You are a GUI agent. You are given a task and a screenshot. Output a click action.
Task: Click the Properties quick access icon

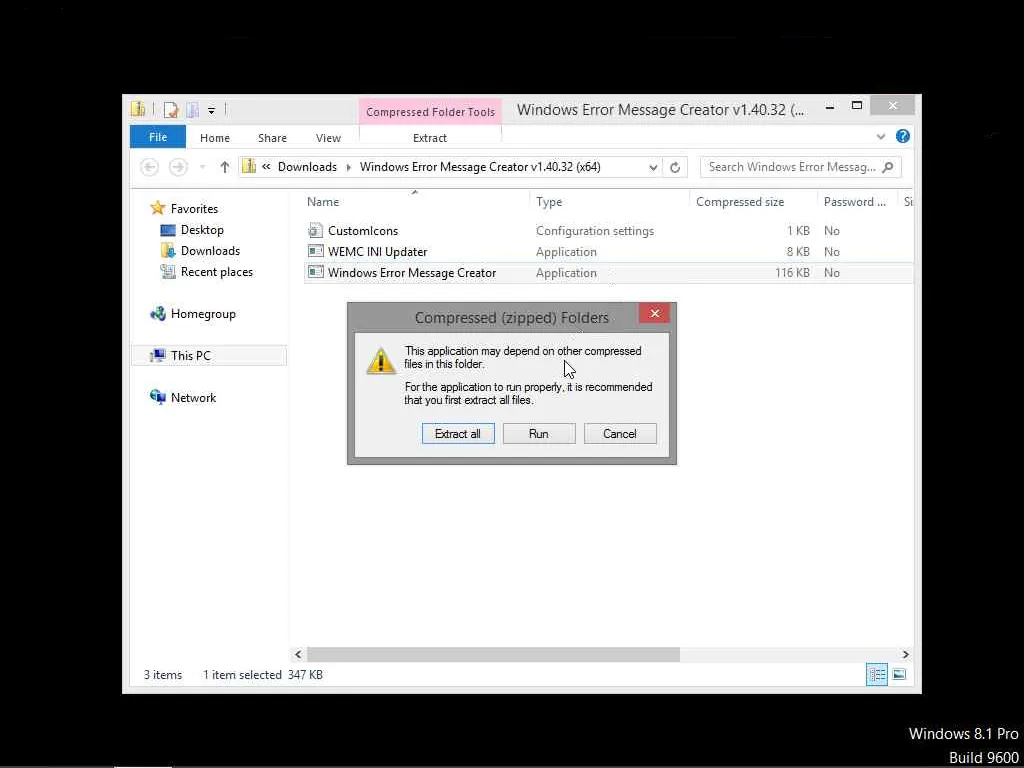pos(171,110)
